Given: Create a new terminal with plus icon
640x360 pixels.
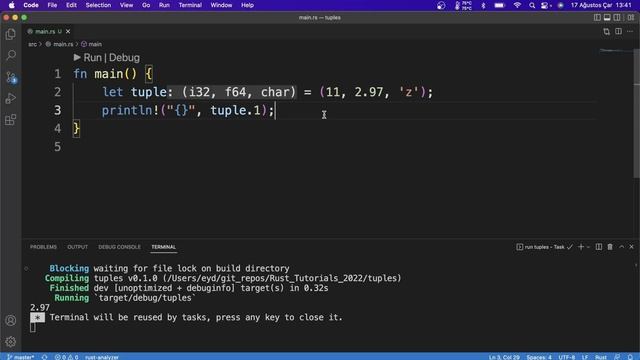Looking at the screenshot, I should (581, 247).
